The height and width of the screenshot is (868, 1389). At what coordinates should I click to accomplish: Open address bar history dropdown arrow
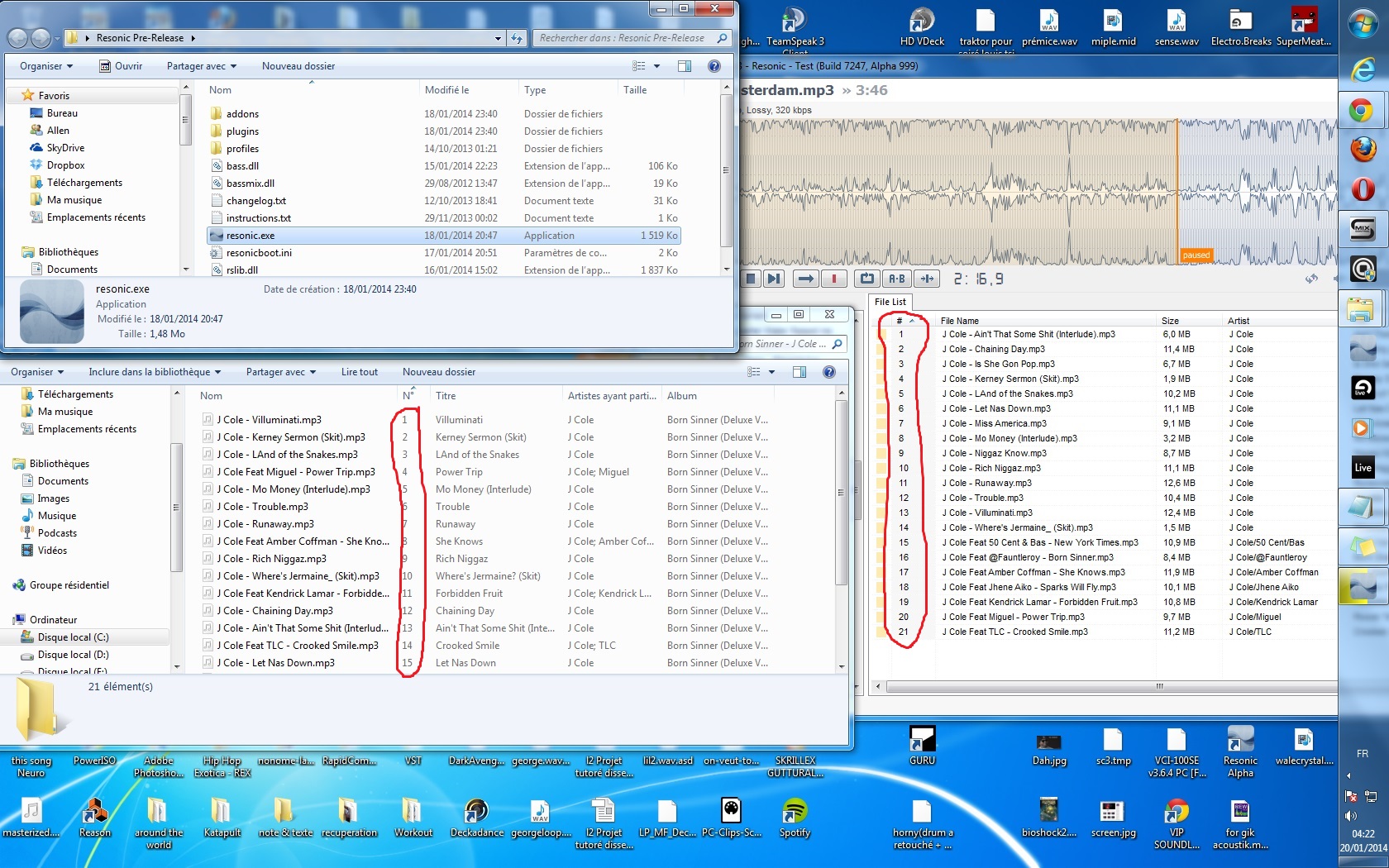(498, 38)
